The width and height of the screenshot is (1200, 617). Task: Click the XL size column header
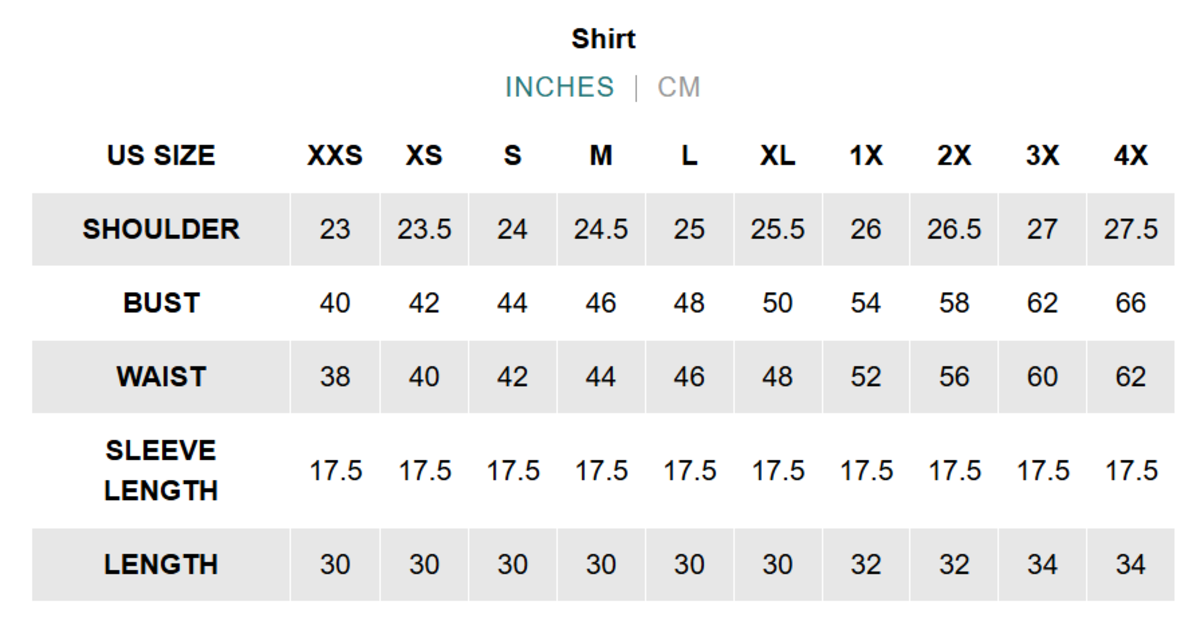pyautogui.click(x=778, y=156)
